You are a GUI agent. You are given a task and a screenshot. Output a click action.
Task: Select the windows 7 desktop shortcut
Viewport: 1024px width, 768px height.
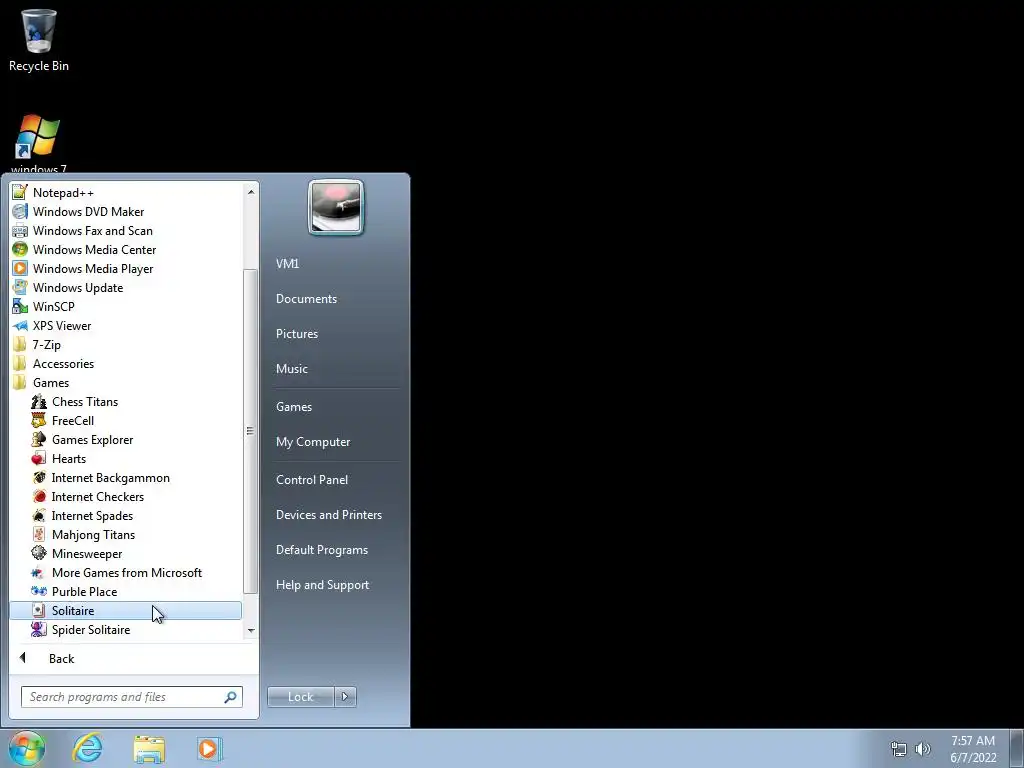[x=39, y=144]
